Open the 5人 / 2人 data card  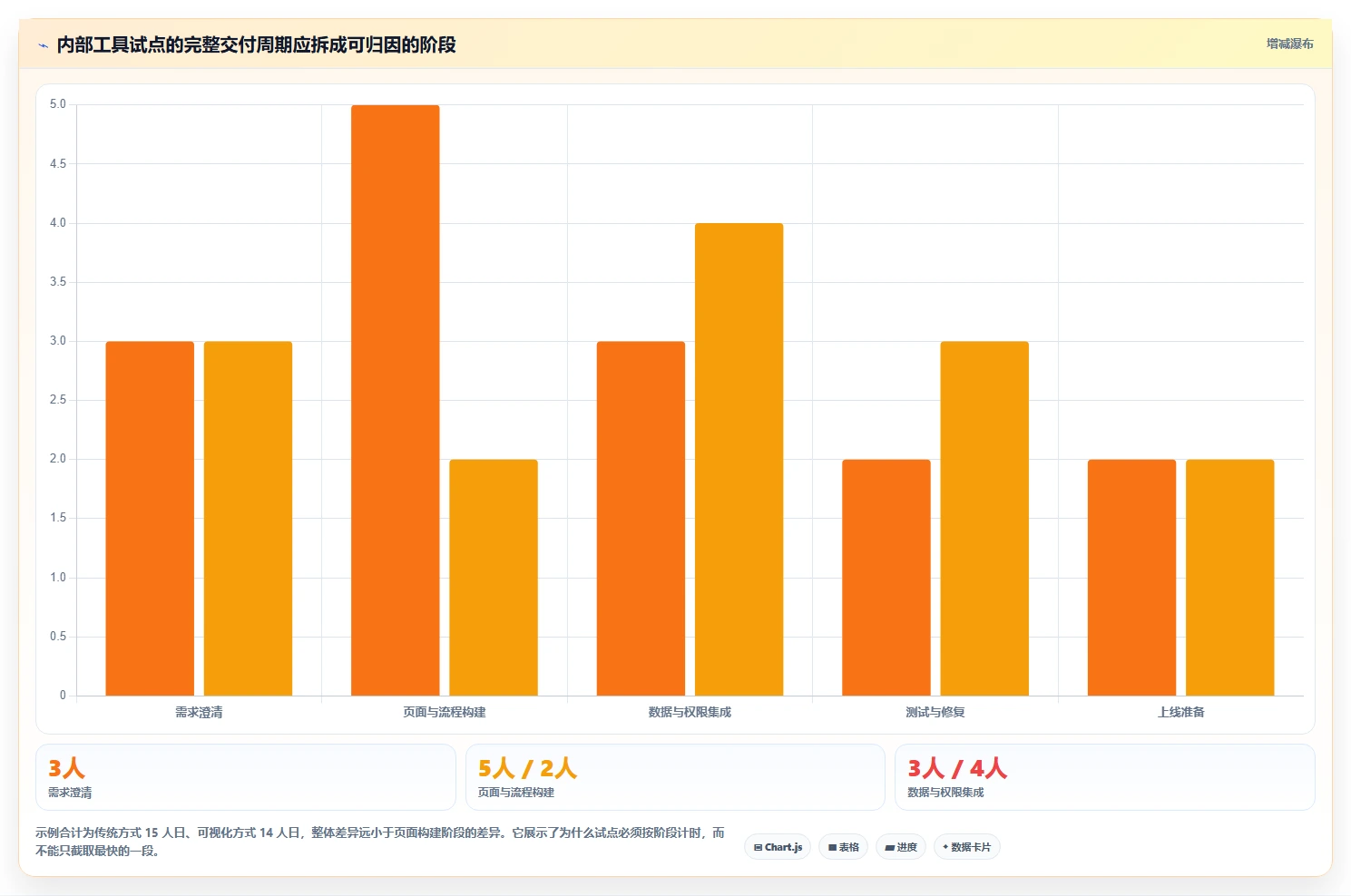[x=675, y=777]
